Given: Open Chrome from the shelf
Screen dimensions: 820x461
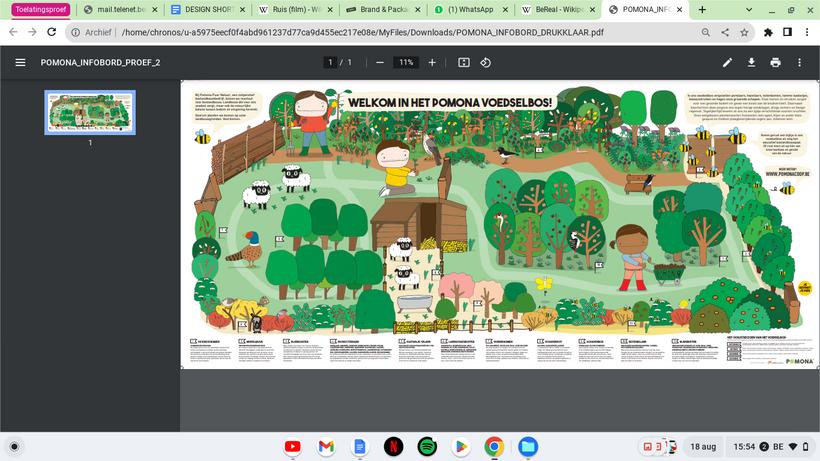Looking at the screenshot, I should click(x=494, y=446).
